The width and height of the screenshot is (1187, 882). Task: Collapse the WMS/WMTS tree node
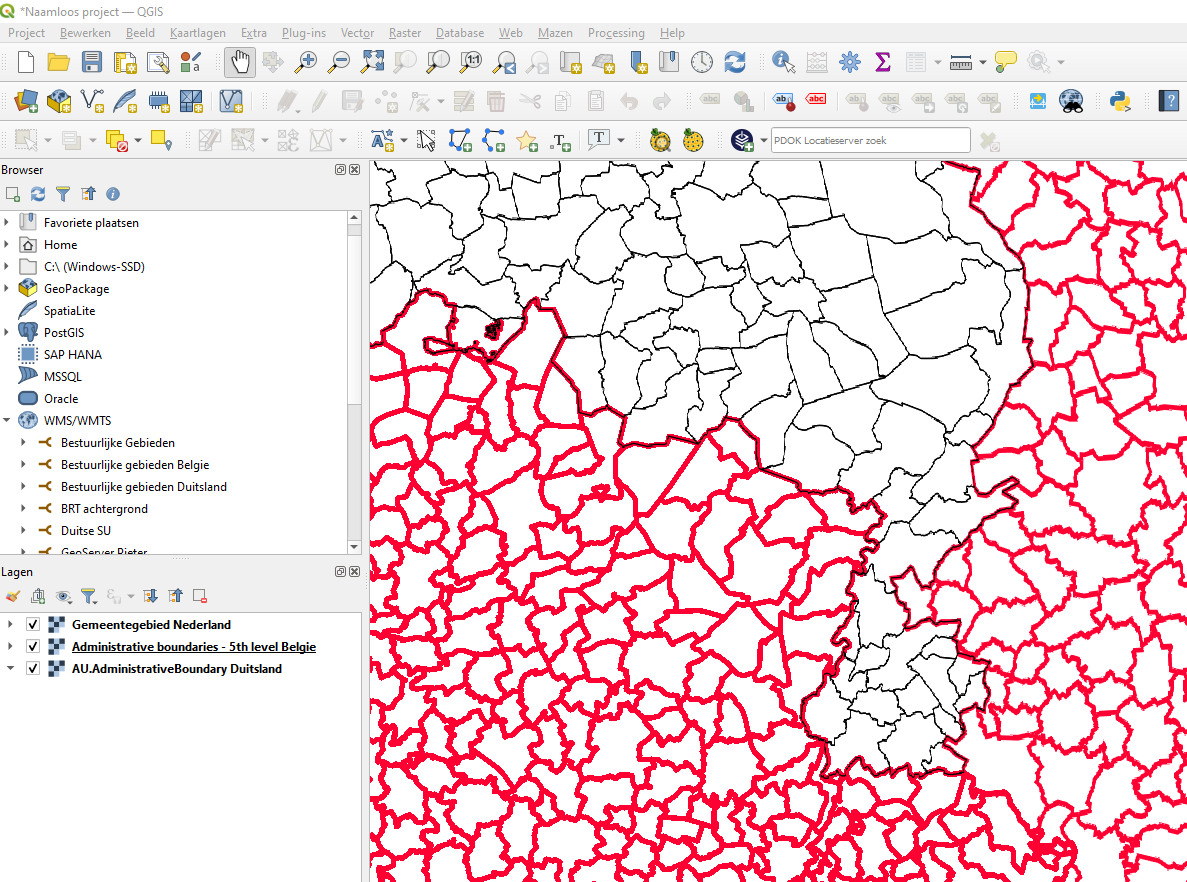point(7,420)
